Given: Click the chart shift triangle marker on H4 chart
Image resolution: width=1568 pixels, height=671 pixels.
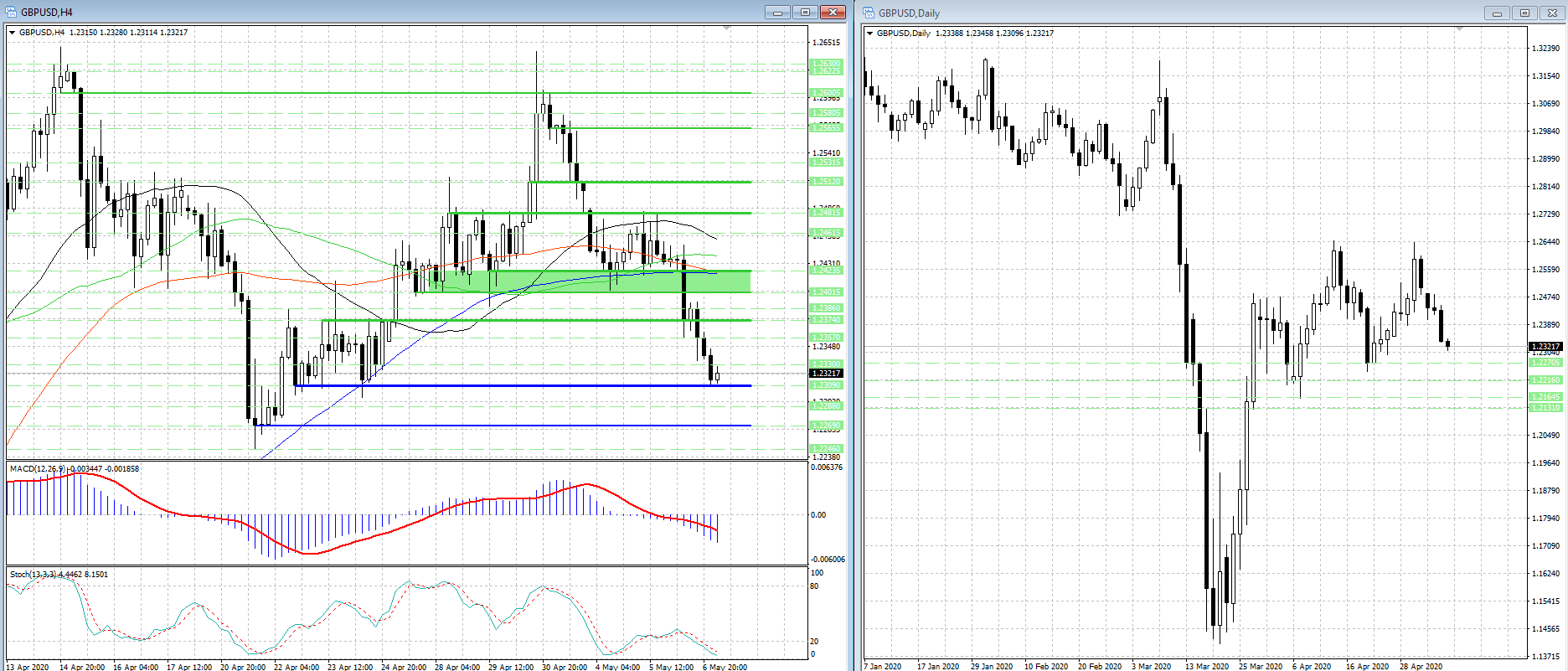Looking at the screenshot, I should [x=726, y=29].
